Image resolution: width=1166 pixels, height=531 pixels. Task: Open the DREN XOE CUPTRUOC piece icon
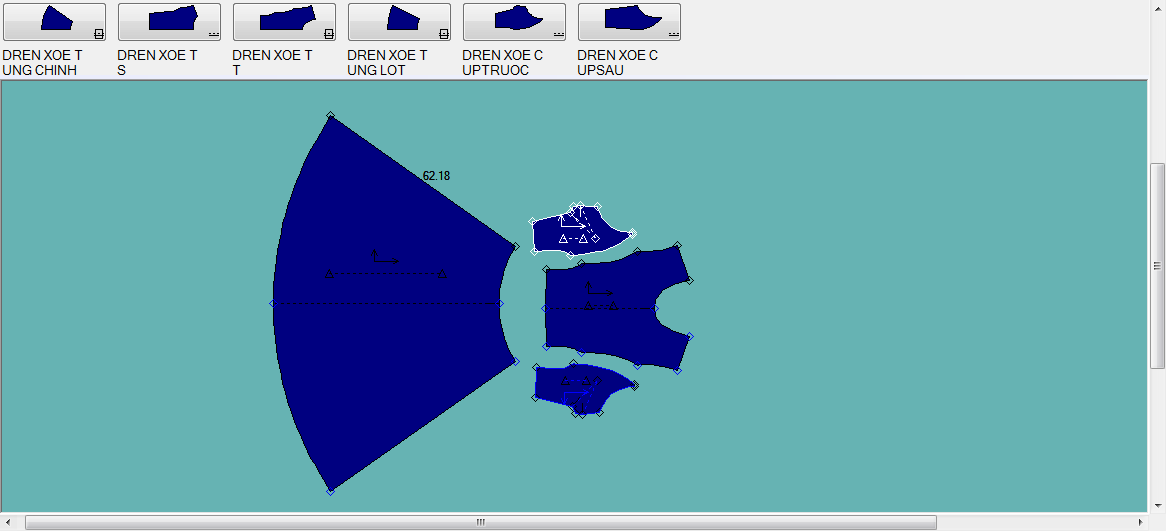514,21
